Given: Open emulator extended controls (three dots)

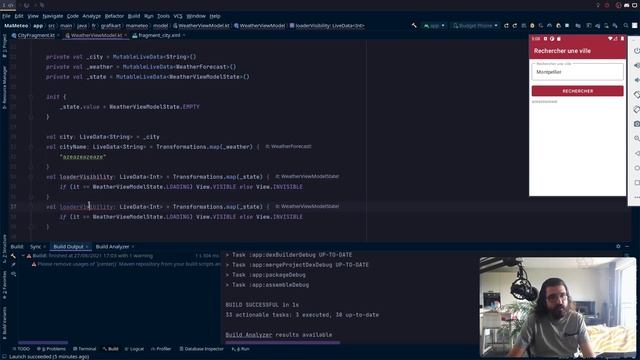Looking at the screenshot, I should pyautogui.click(x=636, y=198).
